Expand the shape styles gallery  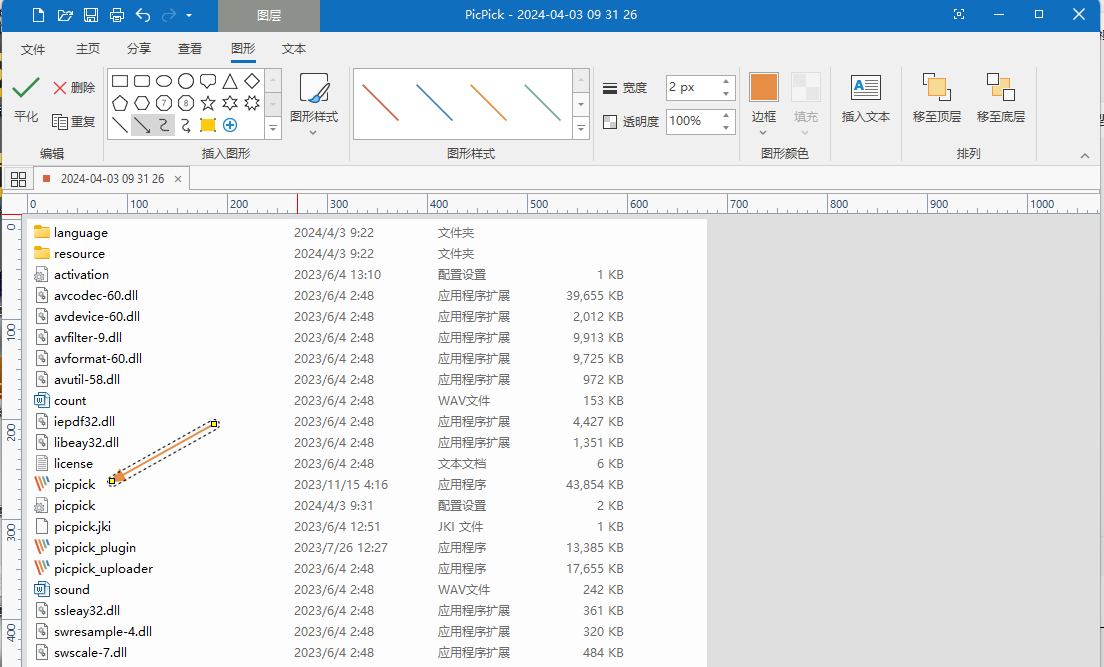click(x=581, y=127)
